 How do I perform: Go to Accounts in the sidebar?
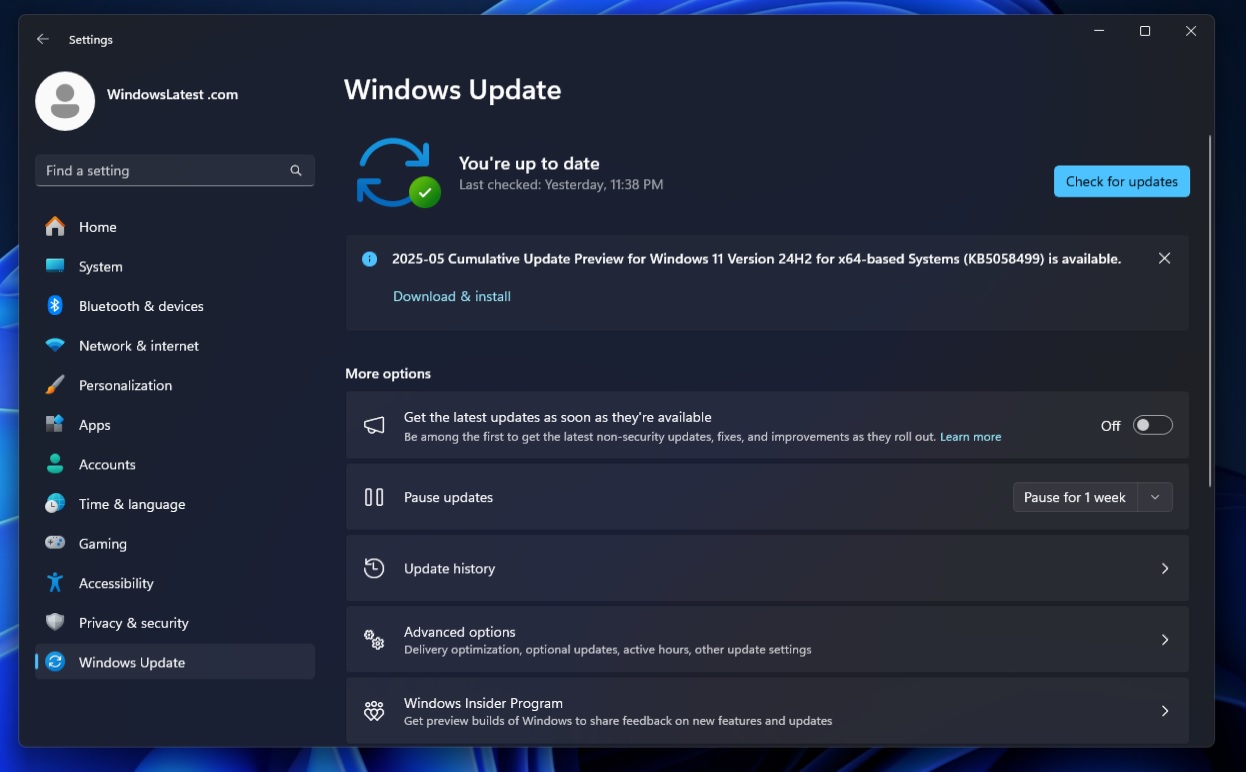pyautogui.click(x=175, y=465)
